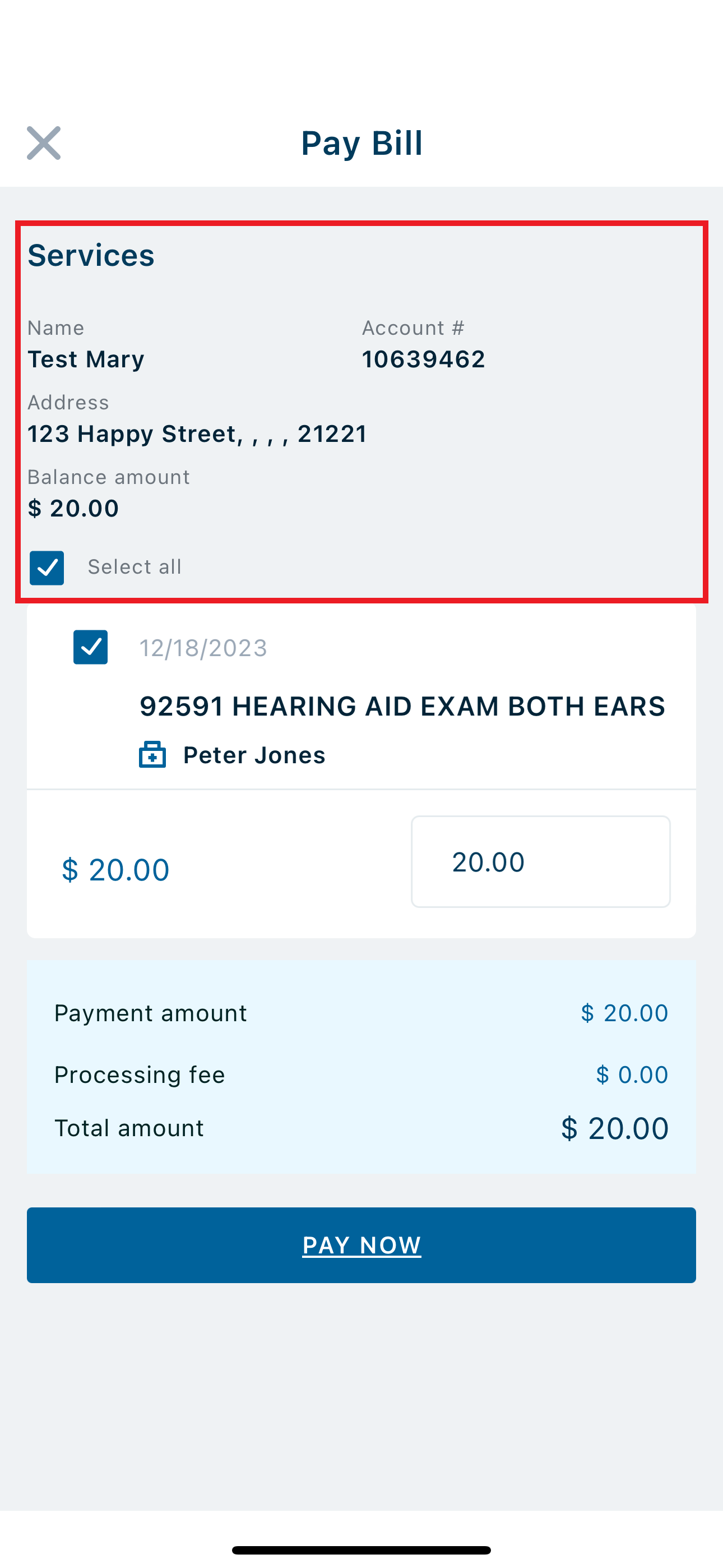Tap the Processing fee row

coord(361,1074)
